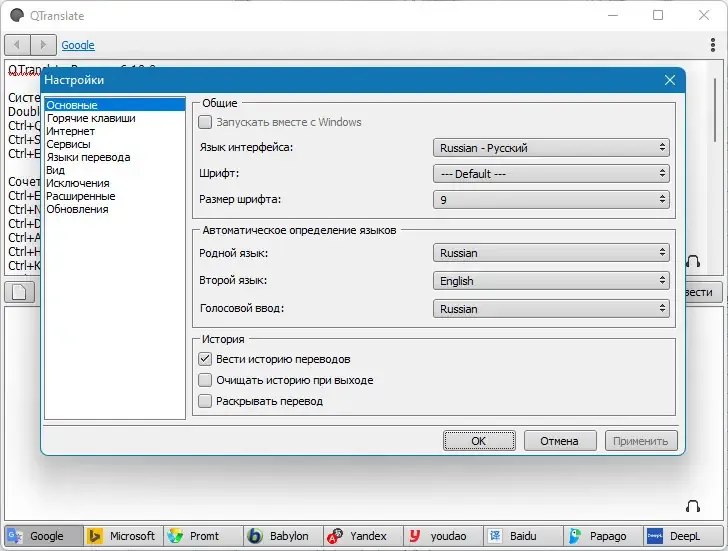Open the Размер шрифта dropdown
728x551 pixels.
(x=551, y=200)
